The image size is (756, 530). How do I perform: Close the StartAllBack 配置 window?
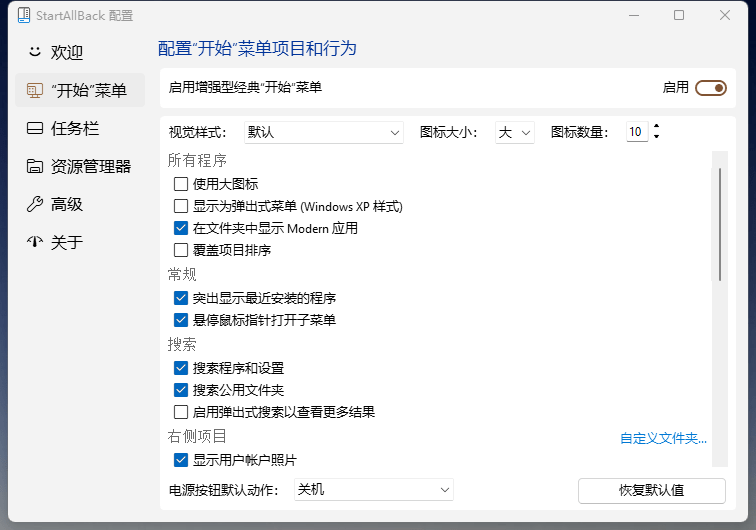point(725,15)
